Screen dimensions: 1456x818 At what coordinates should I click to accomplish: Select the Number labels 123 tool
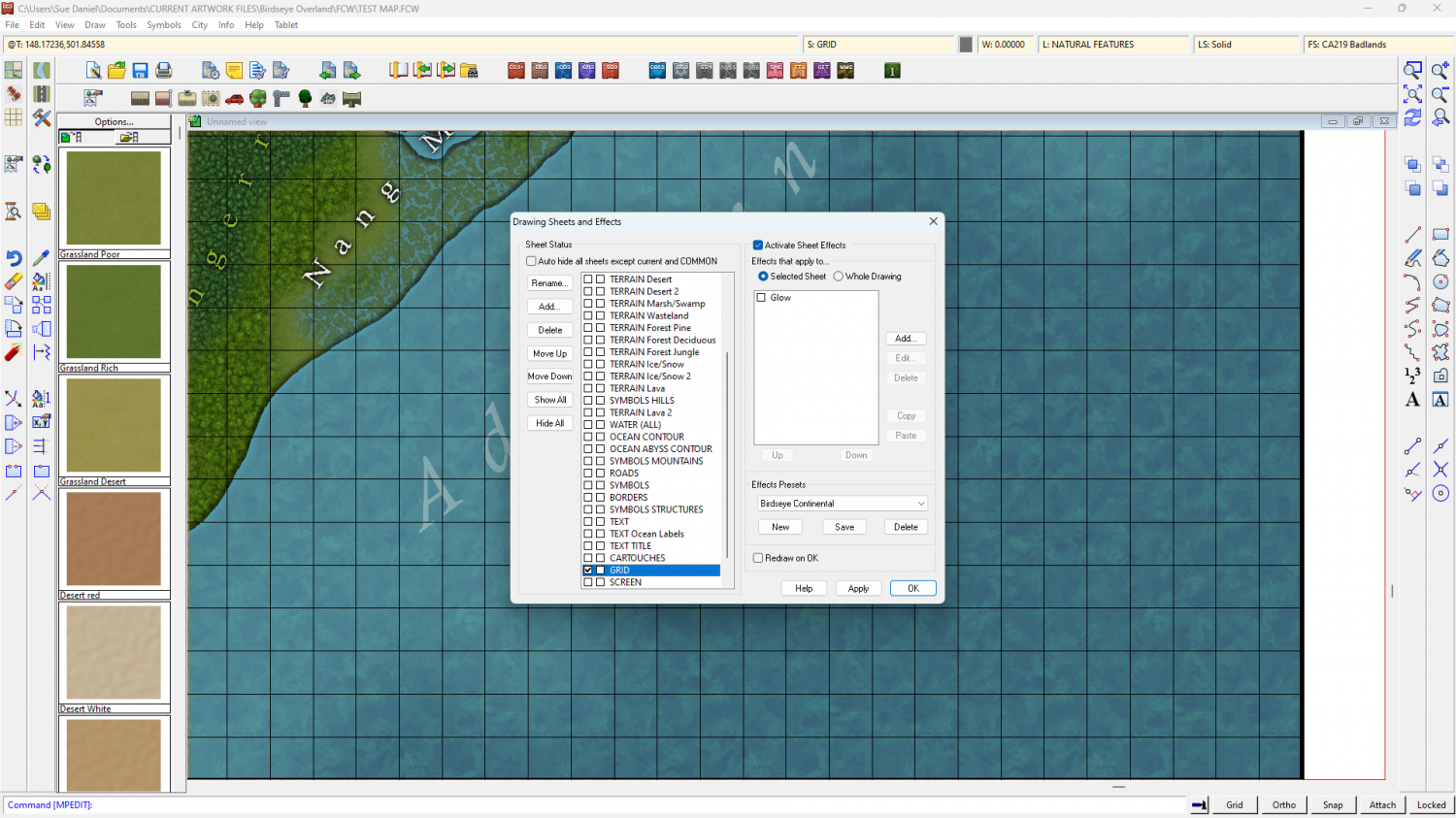click(x=1413, y=376)
